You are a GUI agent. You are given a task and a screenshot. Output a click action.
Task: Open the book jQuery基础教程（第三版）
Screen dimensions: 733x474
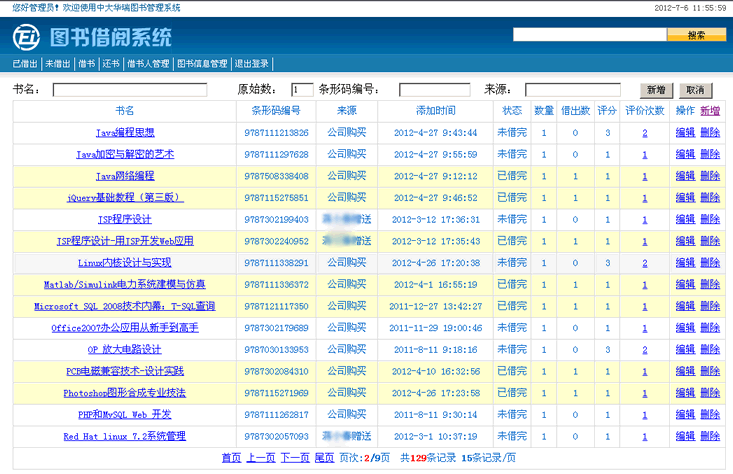tap(125, 198)
